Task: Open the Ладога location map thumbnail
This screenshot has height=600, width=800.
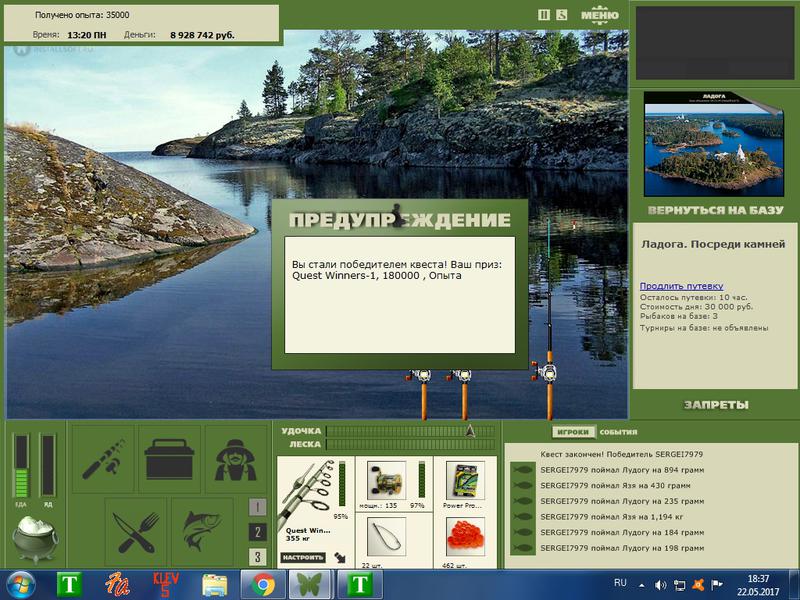Action: 713,144
